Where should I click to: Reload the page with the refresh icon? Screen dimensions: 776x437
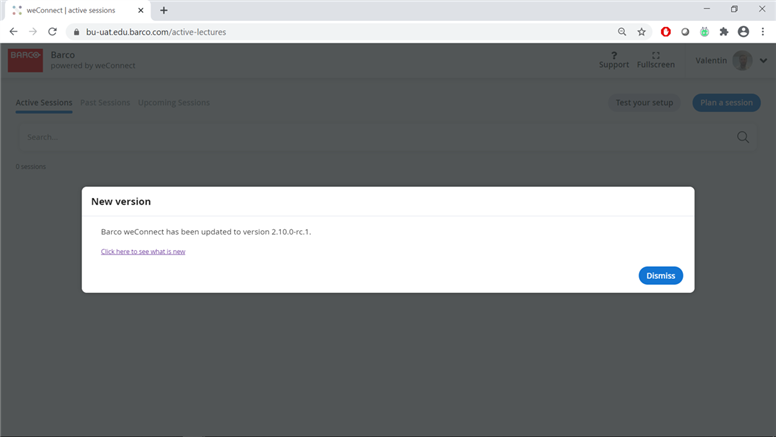pos(52,32)
